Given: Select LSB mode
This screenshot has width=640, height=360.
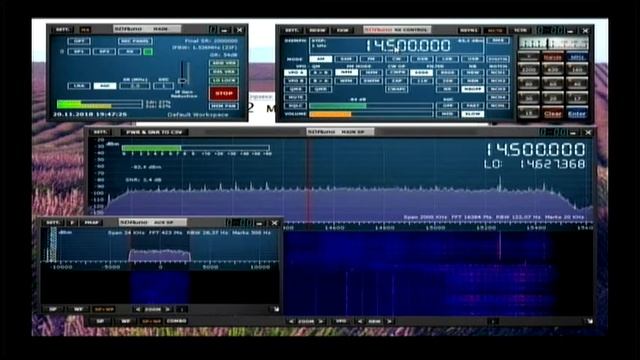Looking at the screenshot, I should coord(447,59).
